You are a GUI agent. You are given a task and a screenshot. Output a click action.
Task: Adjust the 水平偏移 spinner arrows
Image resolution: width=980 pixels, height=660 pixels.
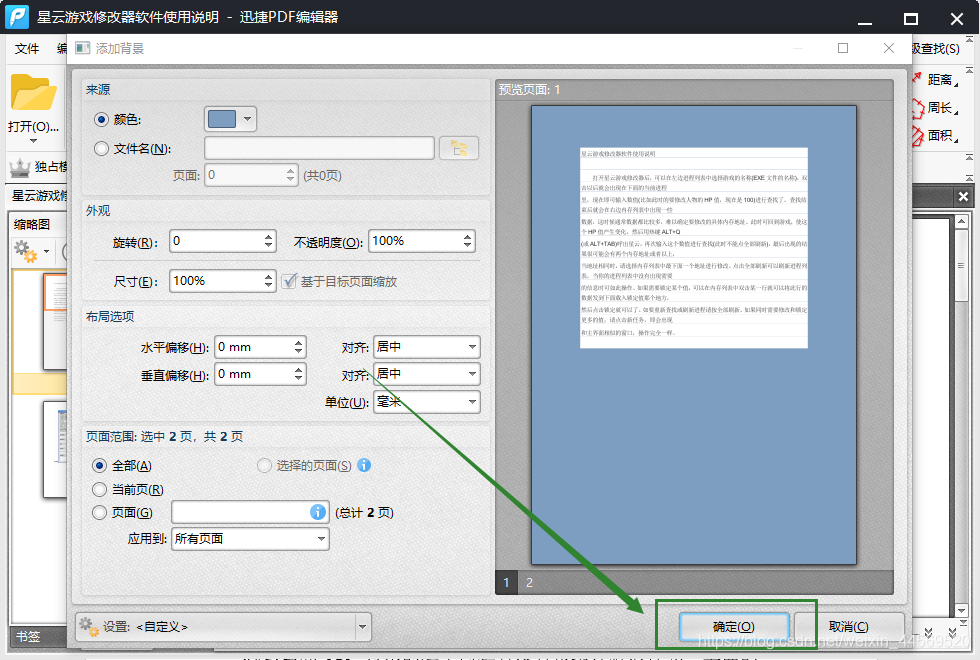click(299, 347)
